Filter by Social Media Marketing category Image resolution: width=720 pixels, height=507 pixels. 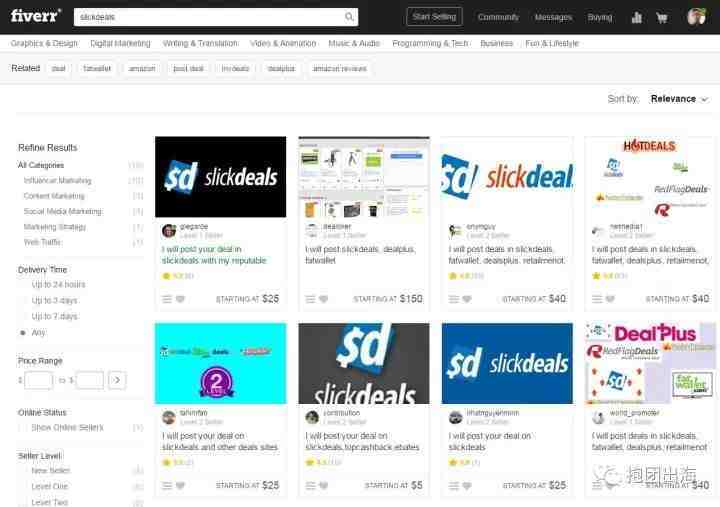point(63,211)
